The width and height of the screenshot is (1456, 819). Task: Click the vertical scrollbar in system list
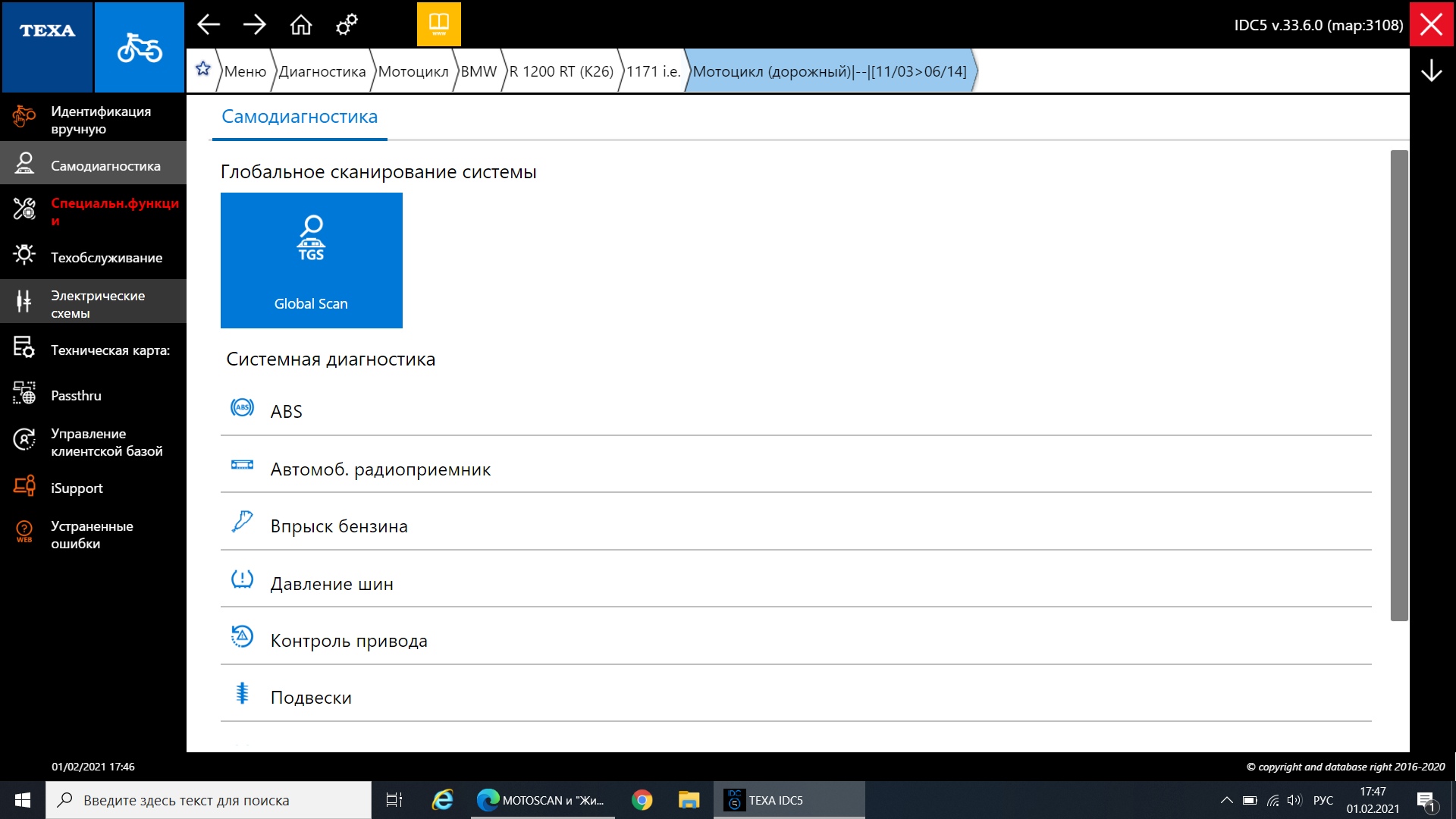[x=1399, y=385]
